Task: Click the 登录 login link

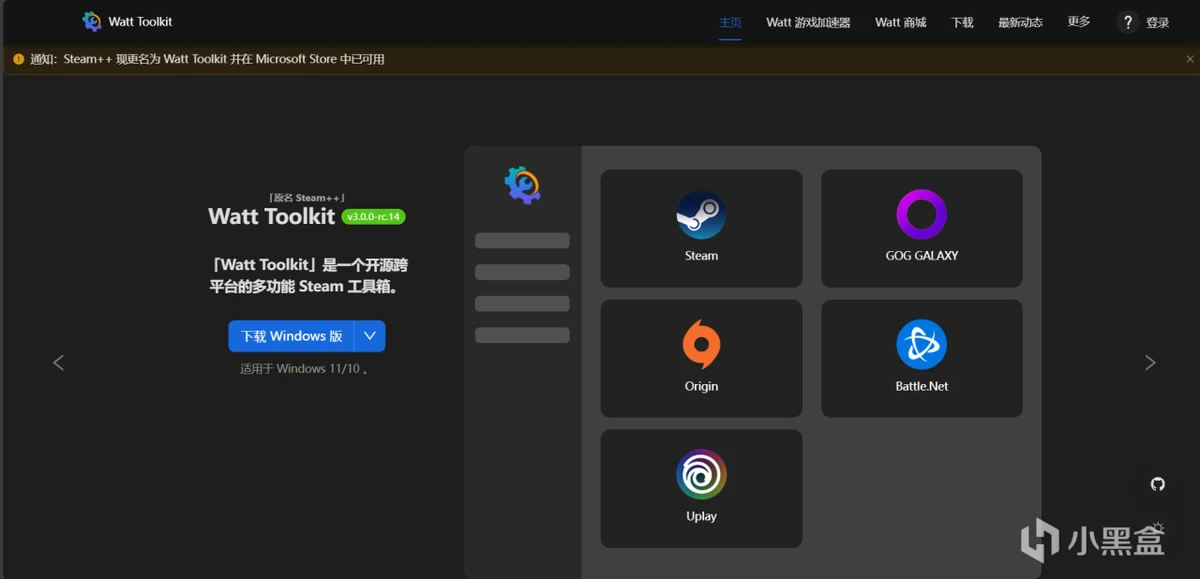Action: point(1157,22)
